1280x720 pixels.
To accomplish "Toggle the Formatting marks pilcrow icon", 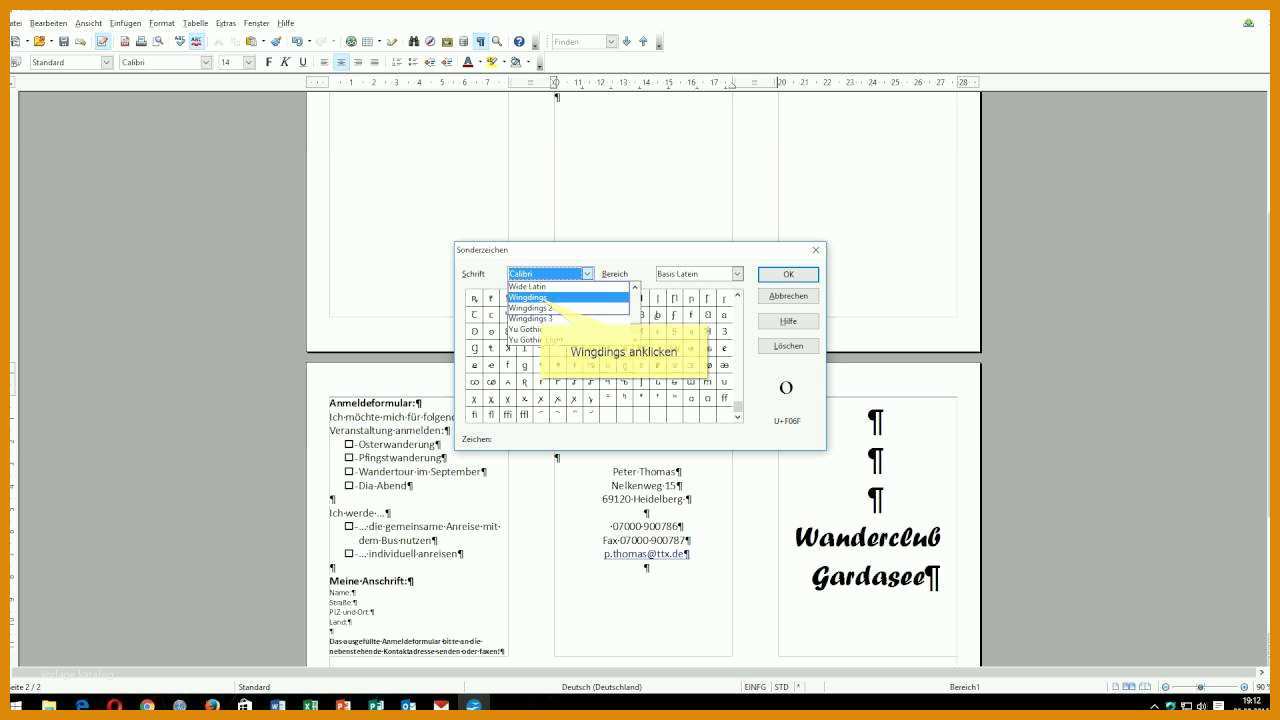I will (x=480, y=41).
